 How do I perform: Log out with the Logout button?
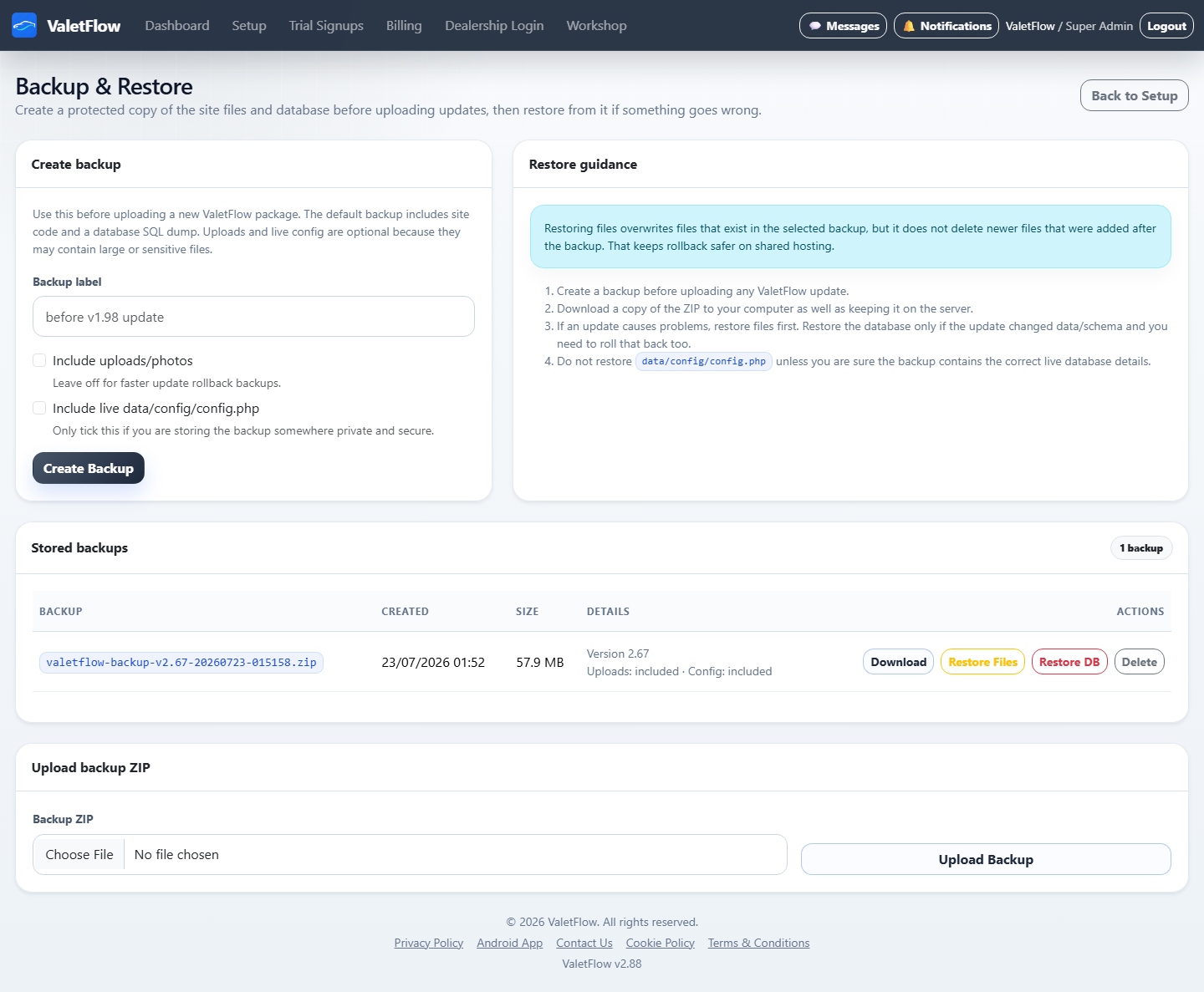[1166, 26]
